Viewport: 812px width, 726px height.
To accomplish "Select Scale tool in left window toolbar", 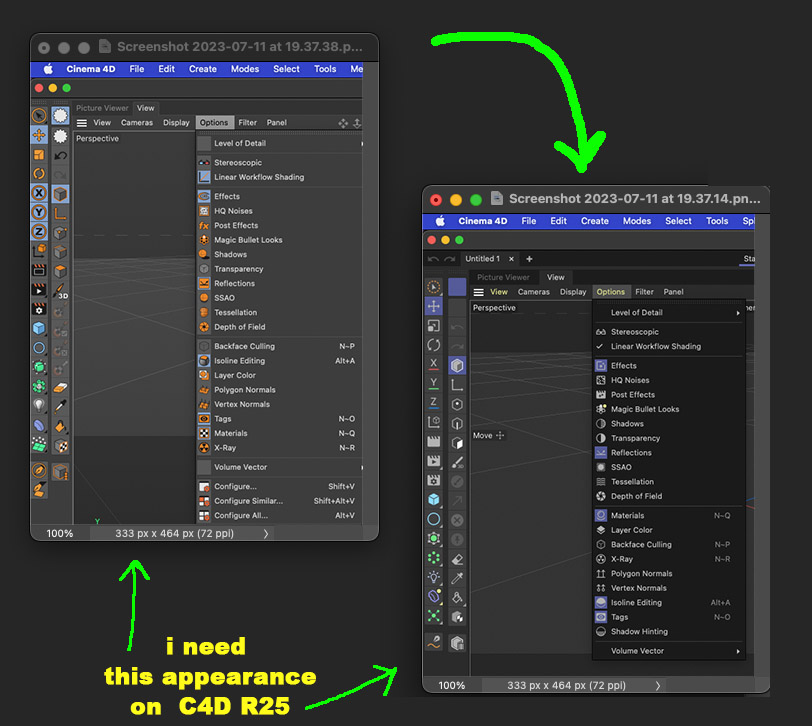I will [39, 154].
